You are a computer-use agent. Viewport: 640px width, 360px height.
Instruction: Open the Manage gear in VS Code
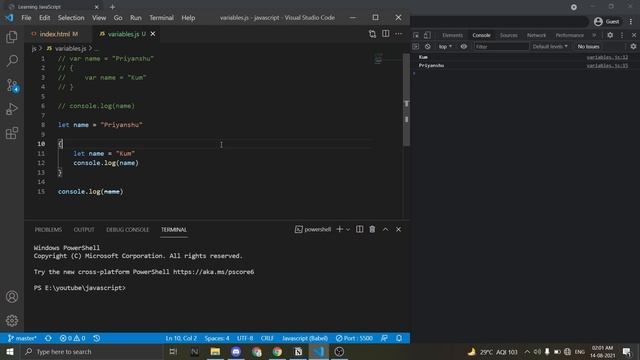point(12,320)
